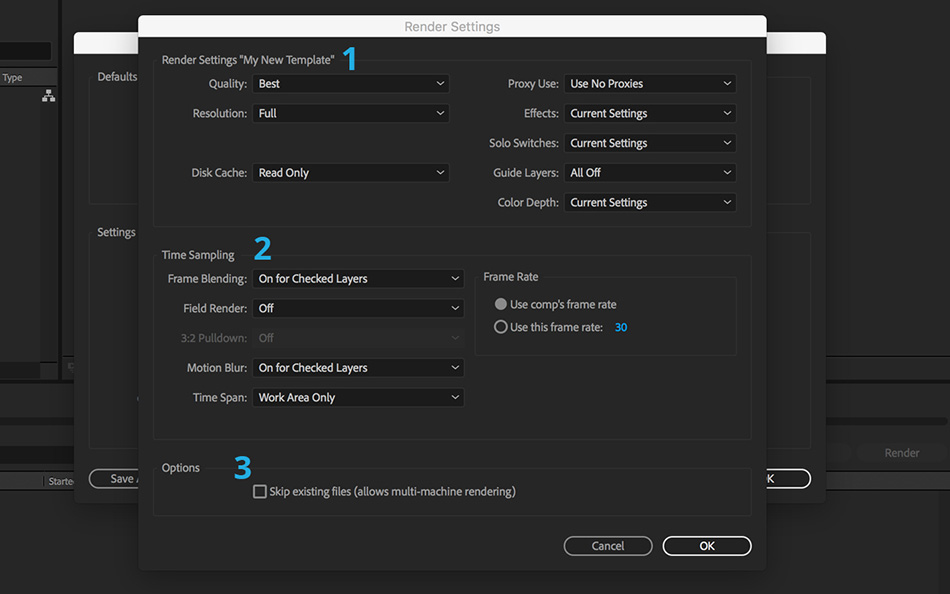Screen dimensions: 950x594
Task: Change the Effects dropdown setting
Action: tap(650, 114)
